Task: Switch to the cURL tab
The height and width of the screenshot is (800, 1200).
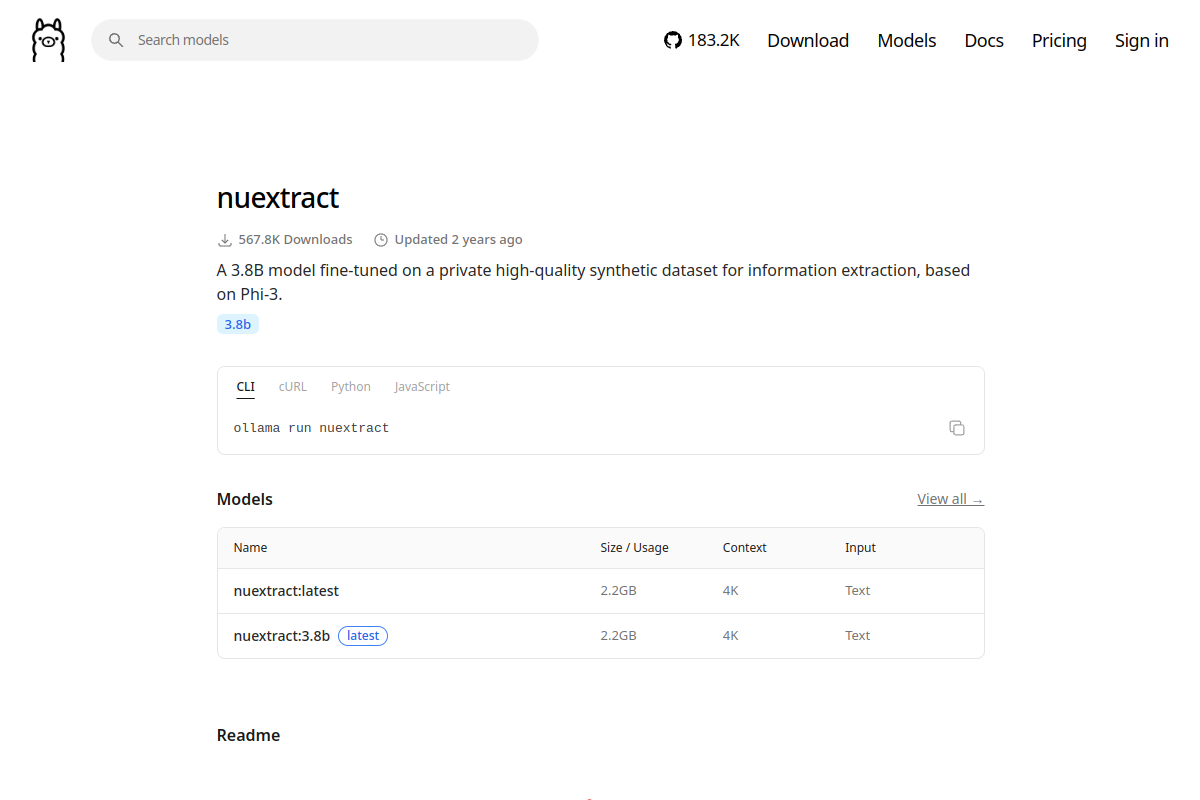Action: coord(293,387)
